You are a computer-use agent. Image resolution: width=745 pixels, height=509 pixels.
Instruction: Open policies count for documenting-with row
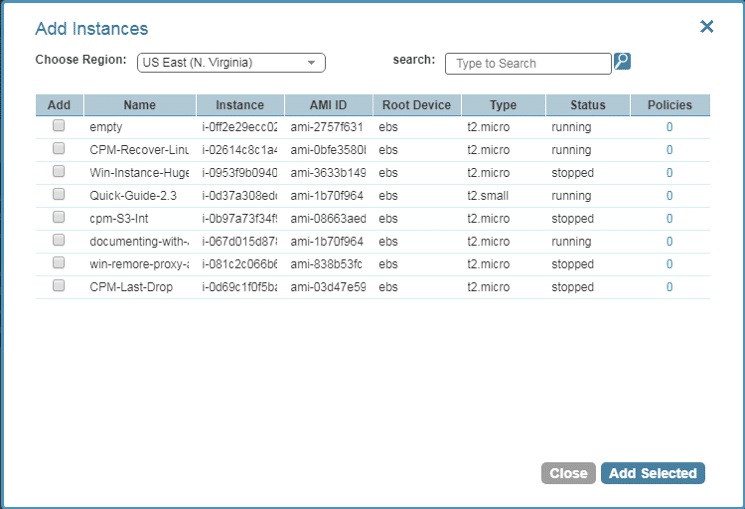(669, 241)
